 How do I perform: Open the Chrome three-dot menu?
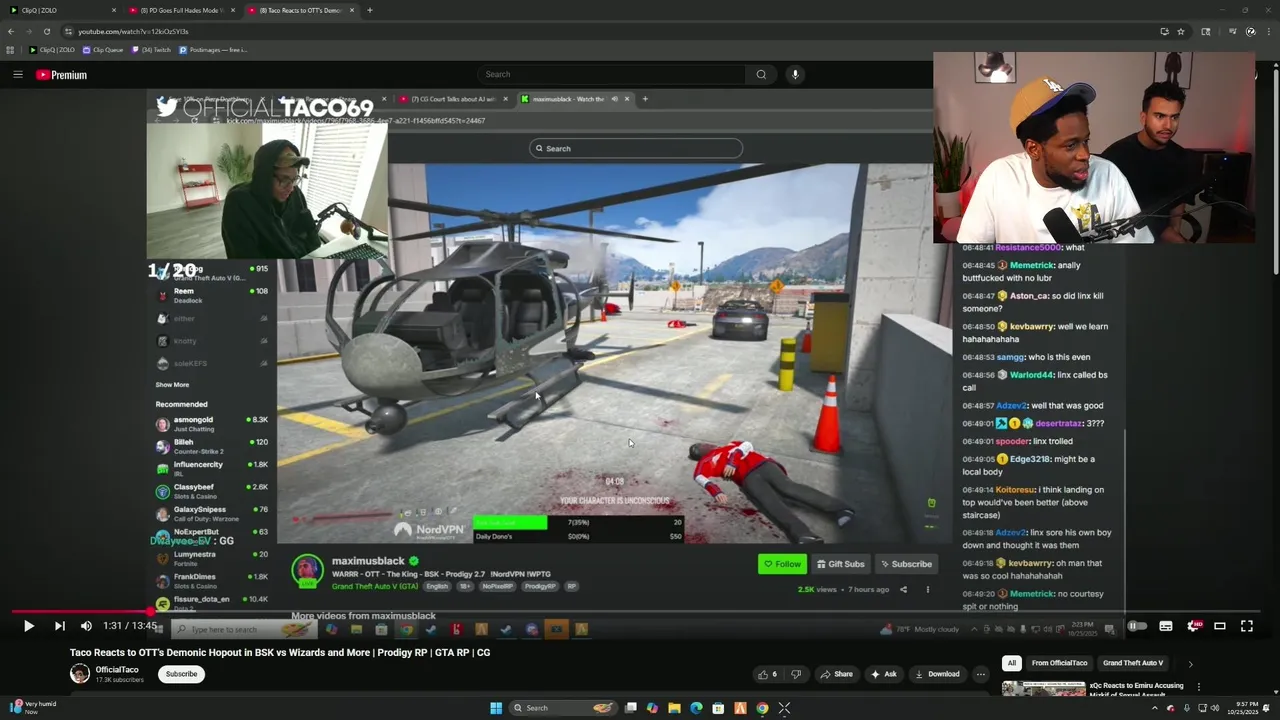click(1268, 31)
